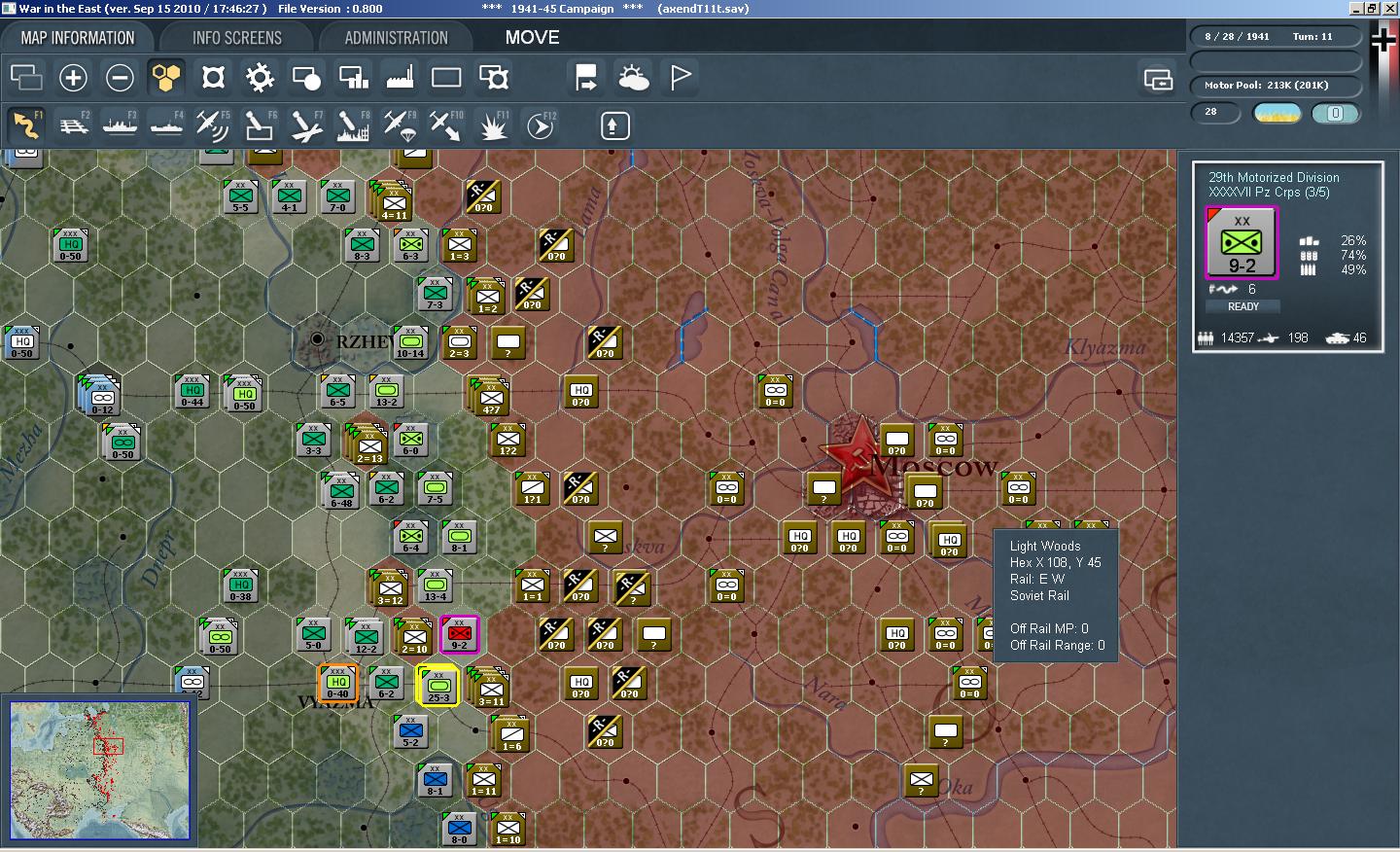Viewport: 1400px width, 852px height.
Task: Select the yellow-bordered 25-3 panzer unit
Action: pyautogui.click(x=437, y=686)
